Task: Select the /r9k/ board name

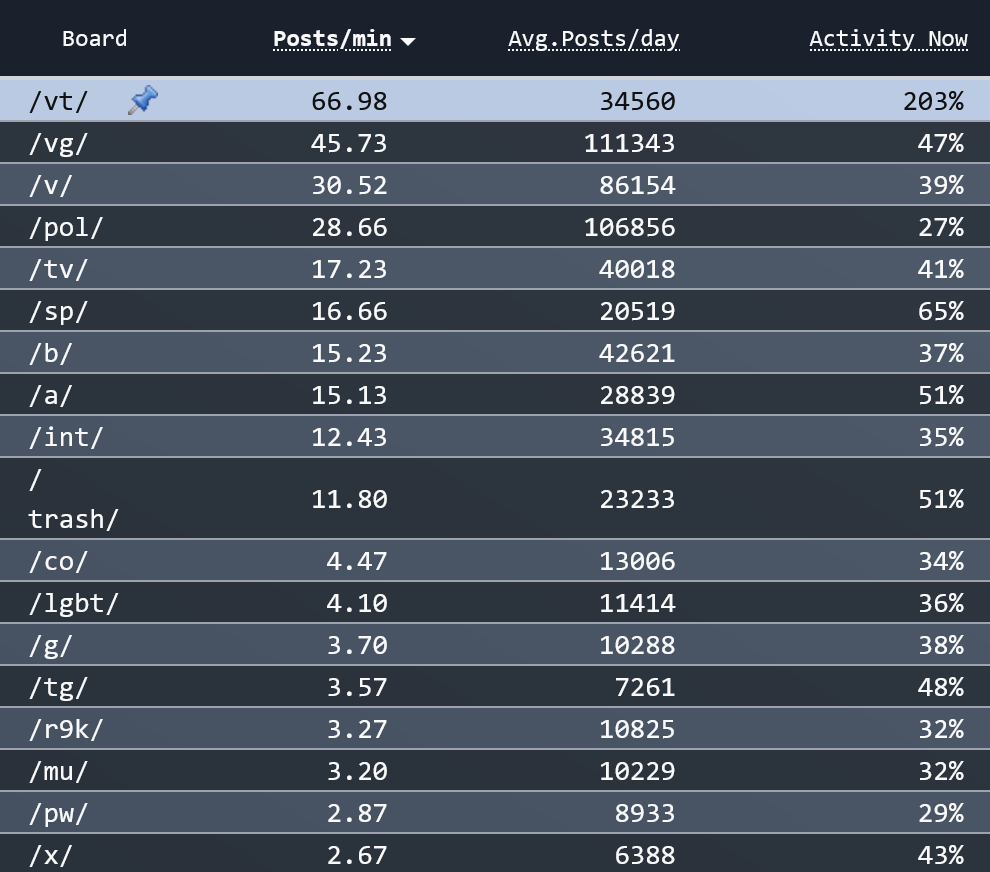Action: (66, 729)
